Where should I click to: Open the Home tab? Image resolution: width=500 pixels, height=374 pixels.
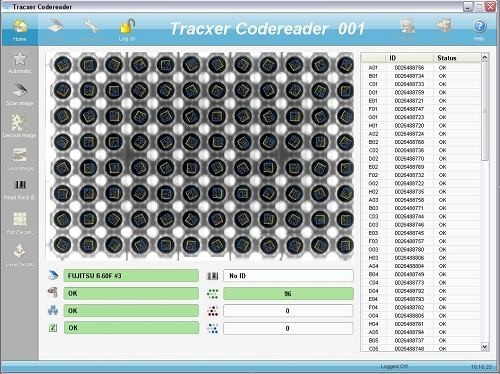[x=20, y=30]
